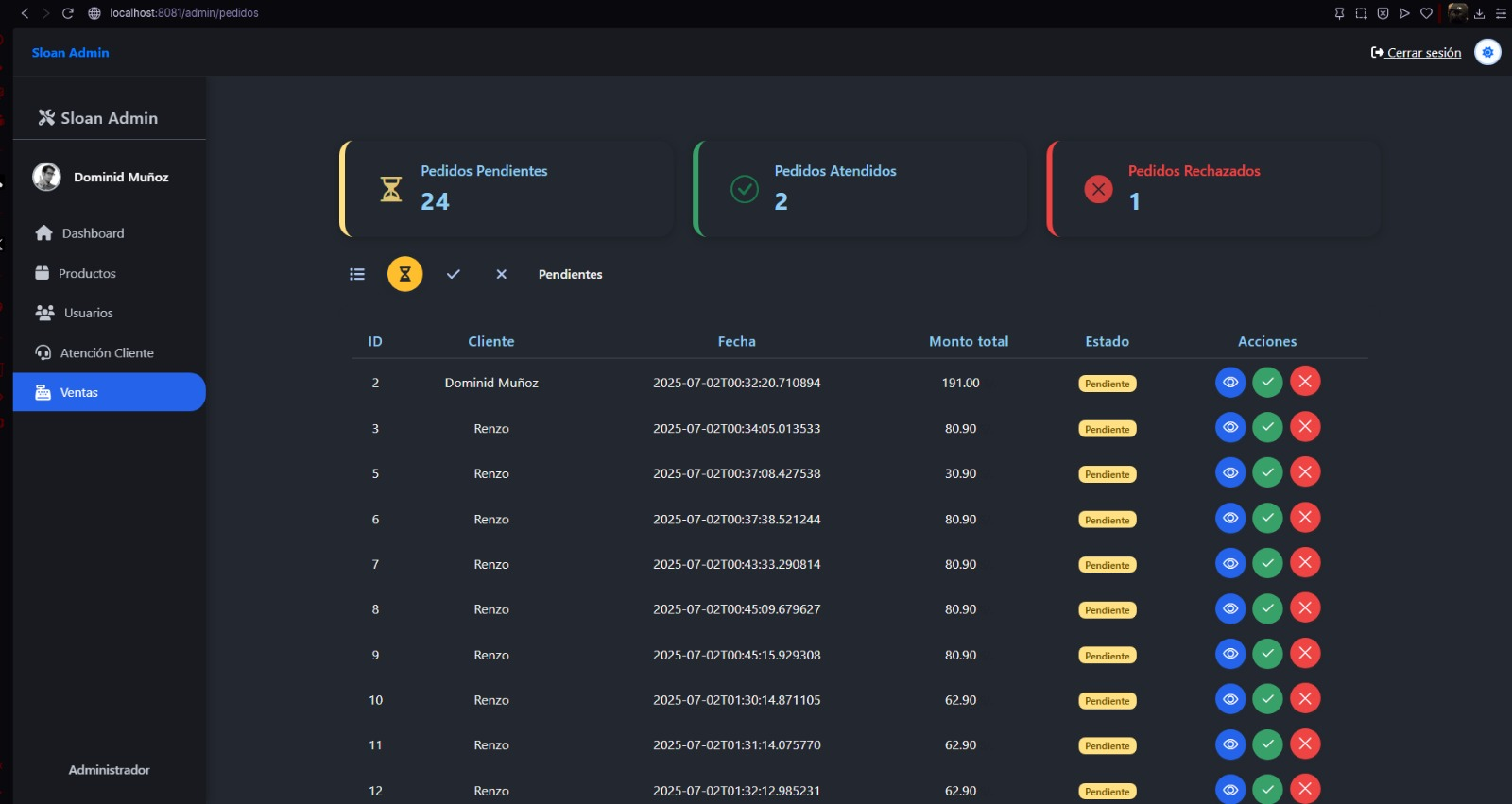Image resolution: width=1512 pixels, height=804 pixels.
Task: Click Cerrar sesión link
Action: [x=1416, y=53]
